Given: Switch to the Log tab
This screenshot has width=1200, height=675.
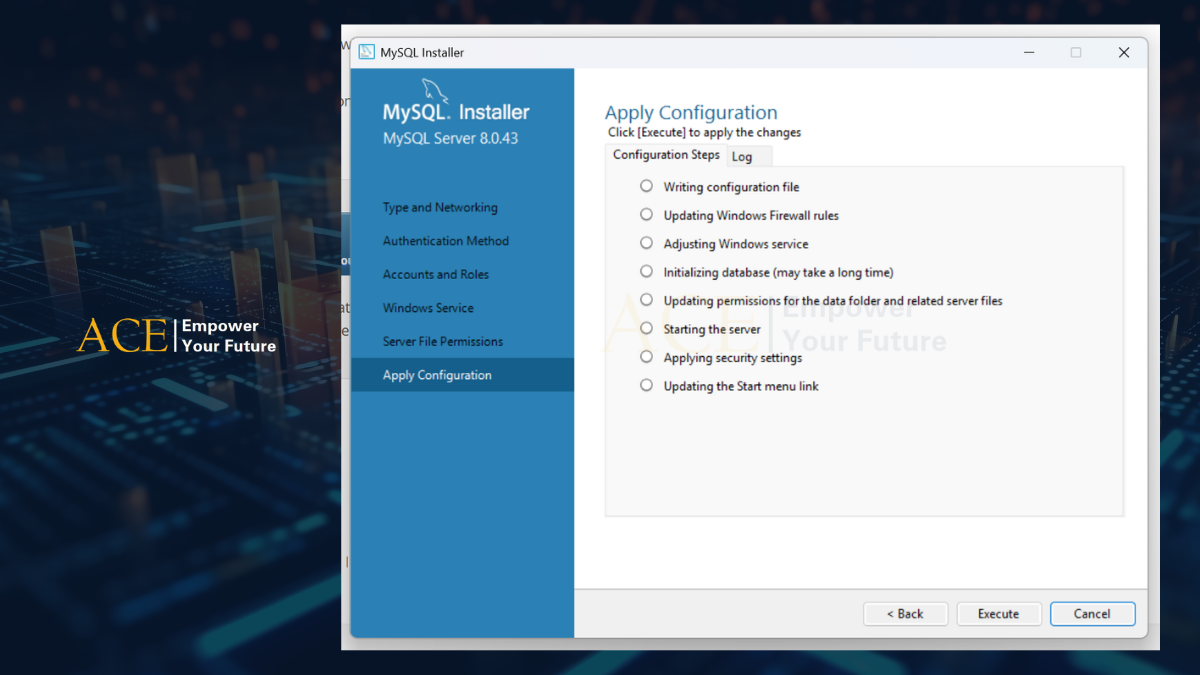Looking at the screenshot, I should coord(742,157).
